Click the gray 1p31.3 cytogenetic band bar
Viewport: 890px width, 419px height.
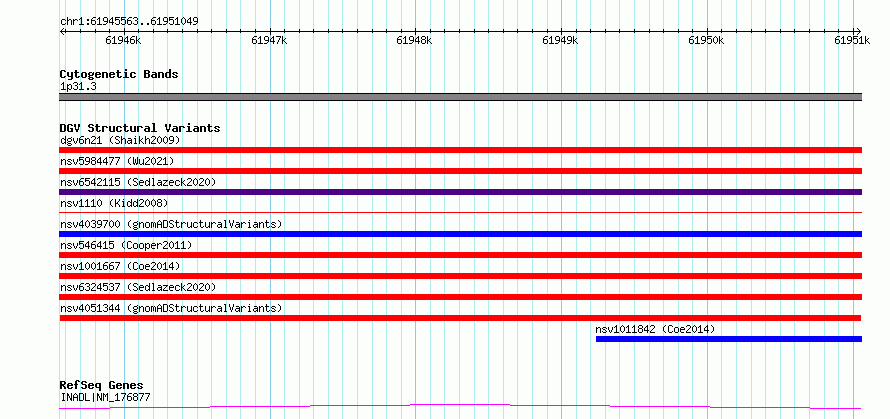click(x=461, y=97)
